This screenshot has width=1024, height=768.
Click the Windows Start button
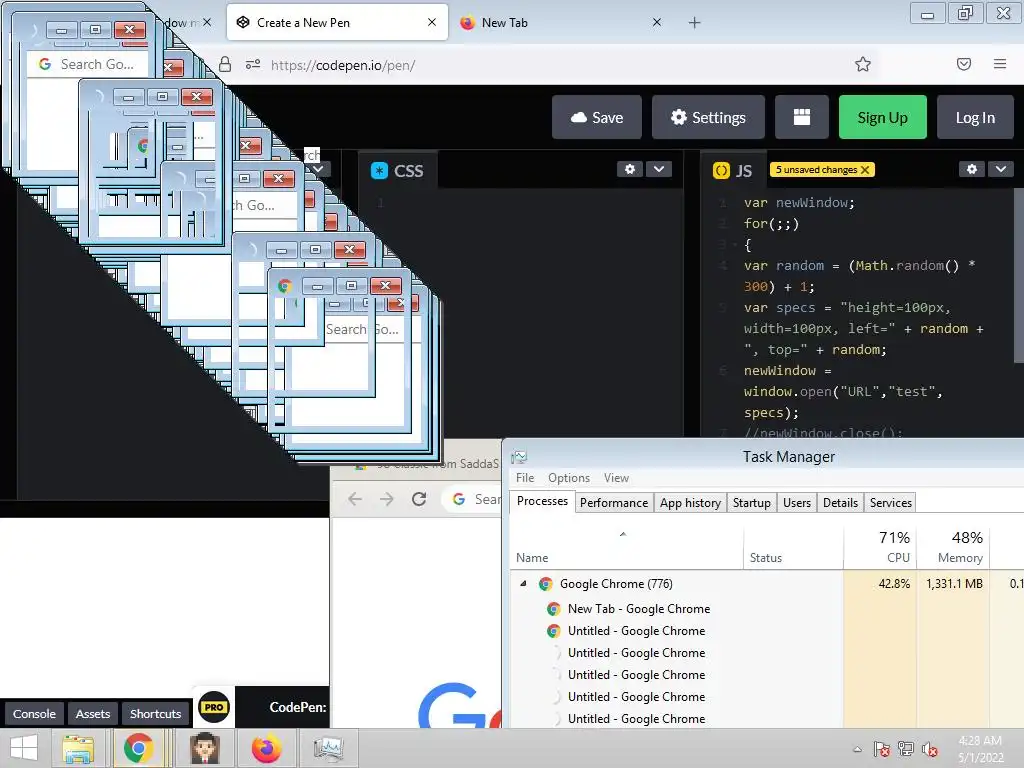[x=24, y=748]
